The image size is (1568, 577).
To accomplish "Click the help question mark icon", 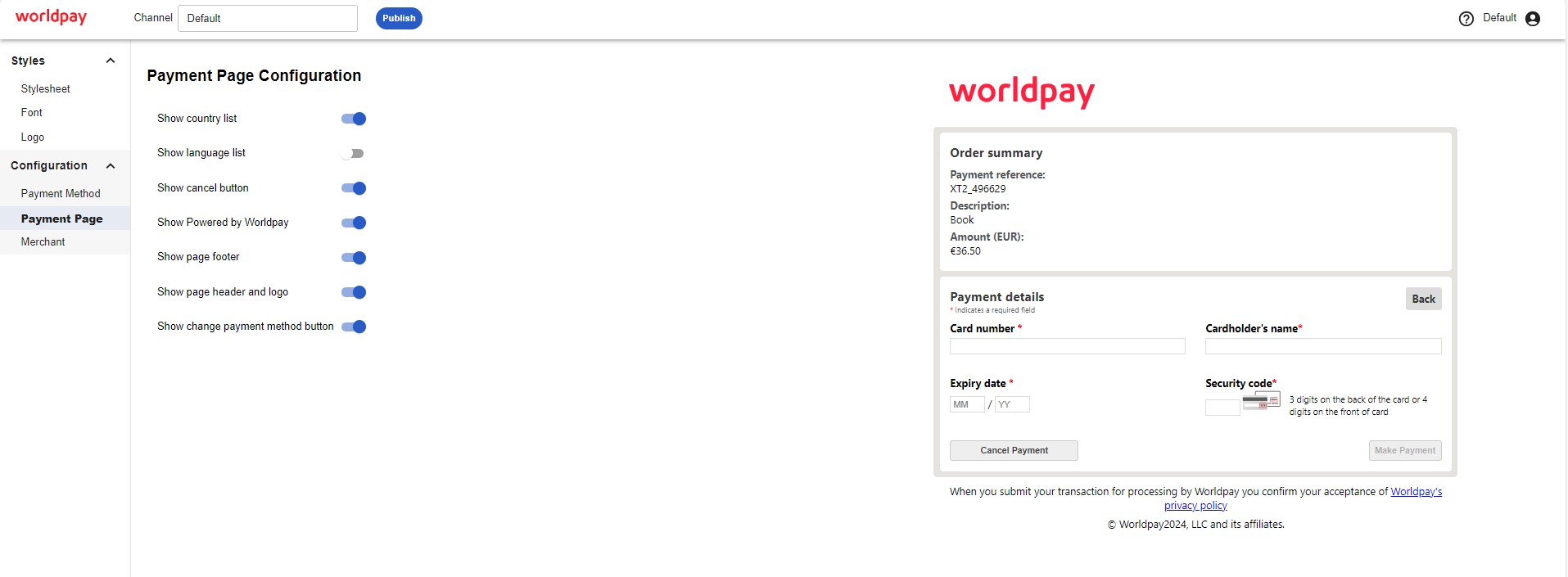I will [1466, 19].
